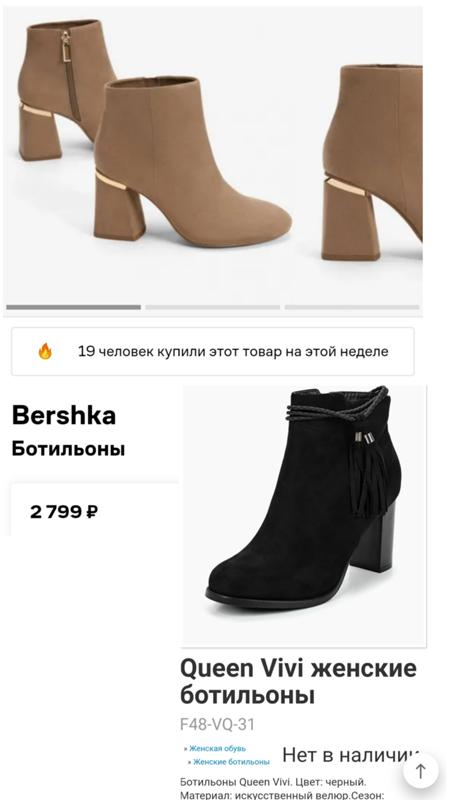
Task: Click the Нет в наличии status text
Action: 352,755
